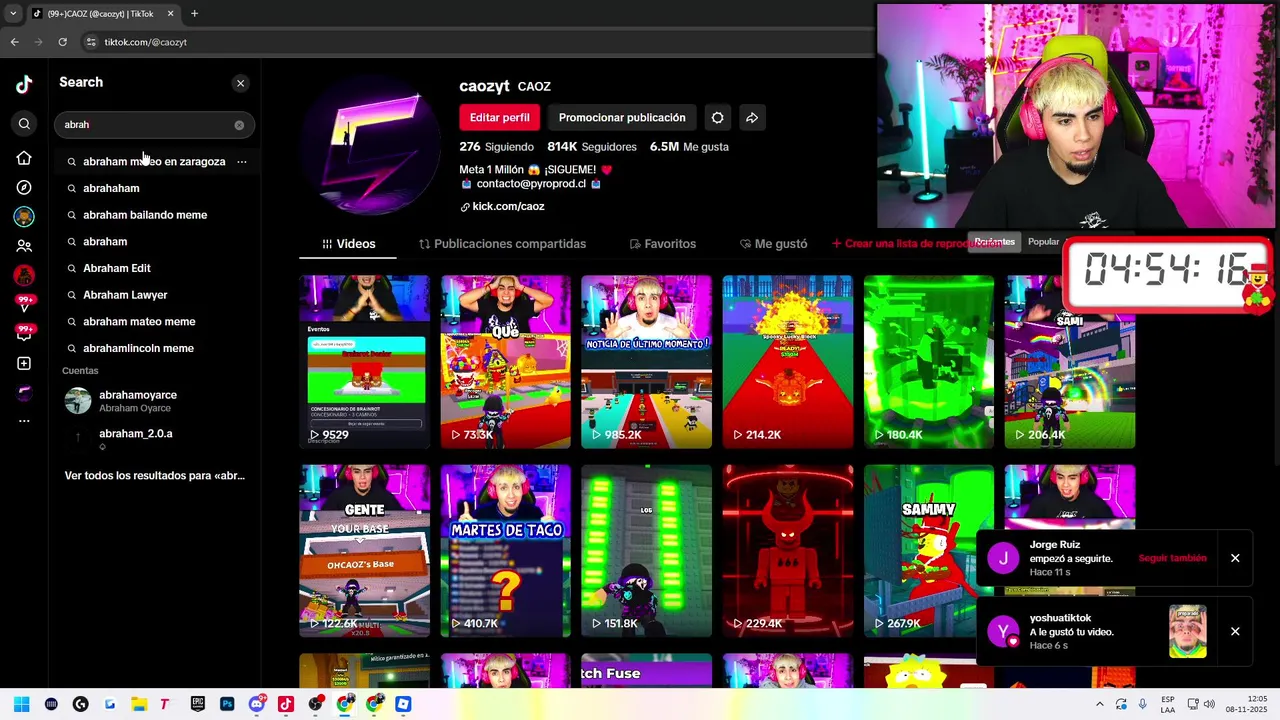Viewport: 1280px width, 720px height.
Task: Expand the system tray hidden icons chevron
Action: pyautogui.click(x=1099, y=704)
